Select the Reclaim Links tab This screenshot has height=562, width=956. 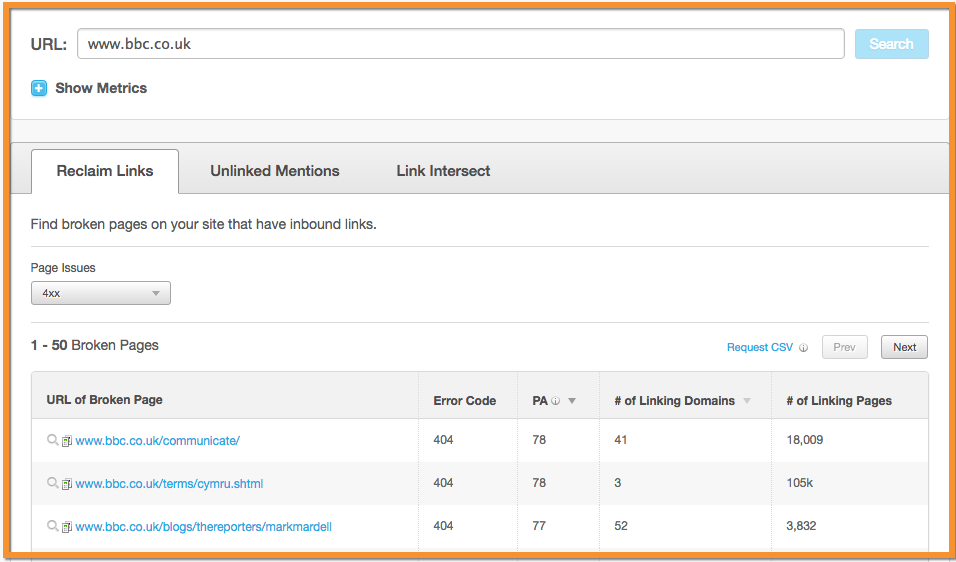[105, 171]
